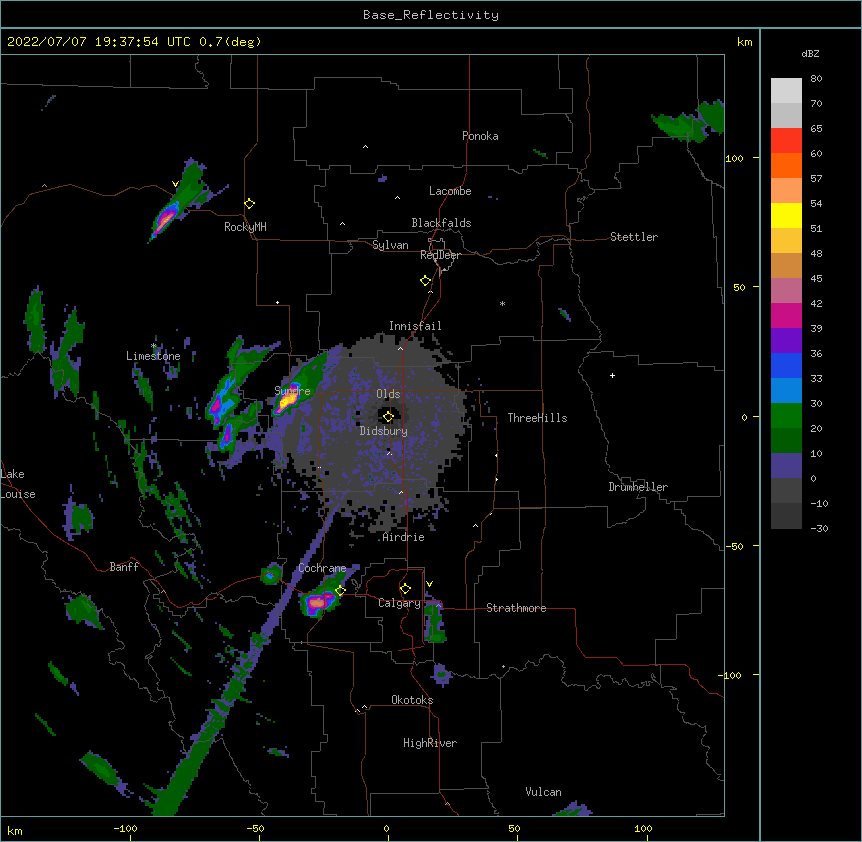Click the yellow diamond marker beside Cochrane
Screen dimensions: 862x842
tap(340, 590)
